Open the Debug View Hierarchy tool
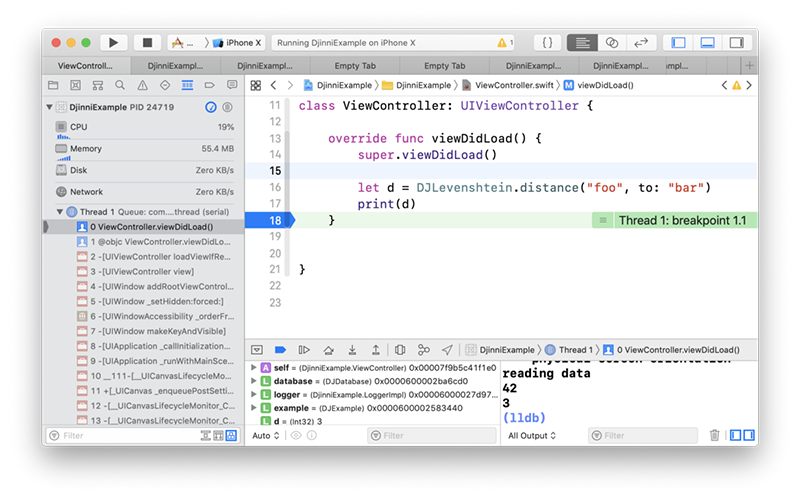 pyautogui.click(x=400, y=350)
